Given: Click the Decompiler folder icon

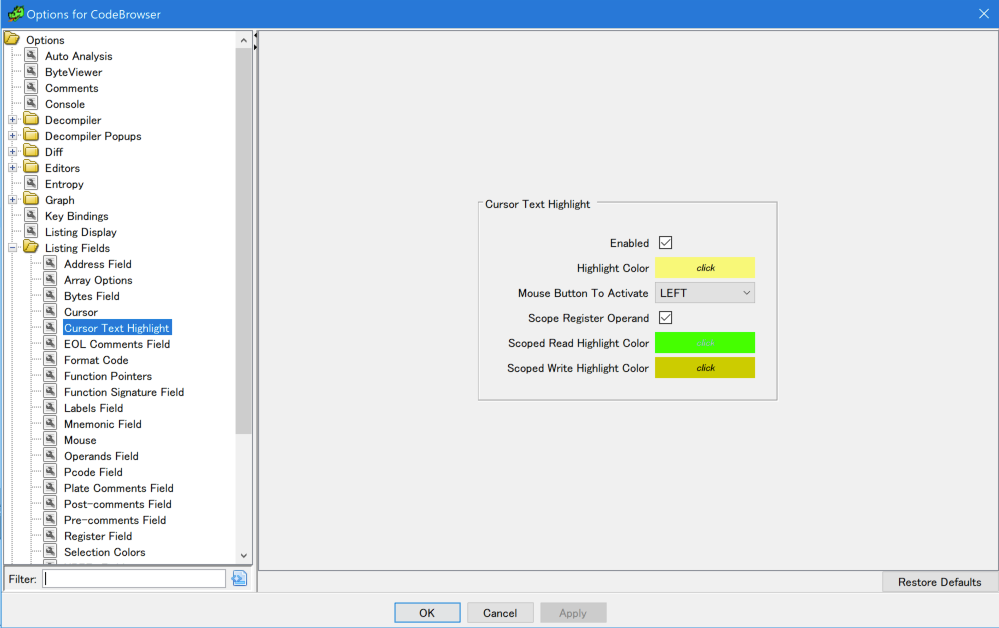Looking at the screenshot, I should pyautogui.click(x=31, y=119).
